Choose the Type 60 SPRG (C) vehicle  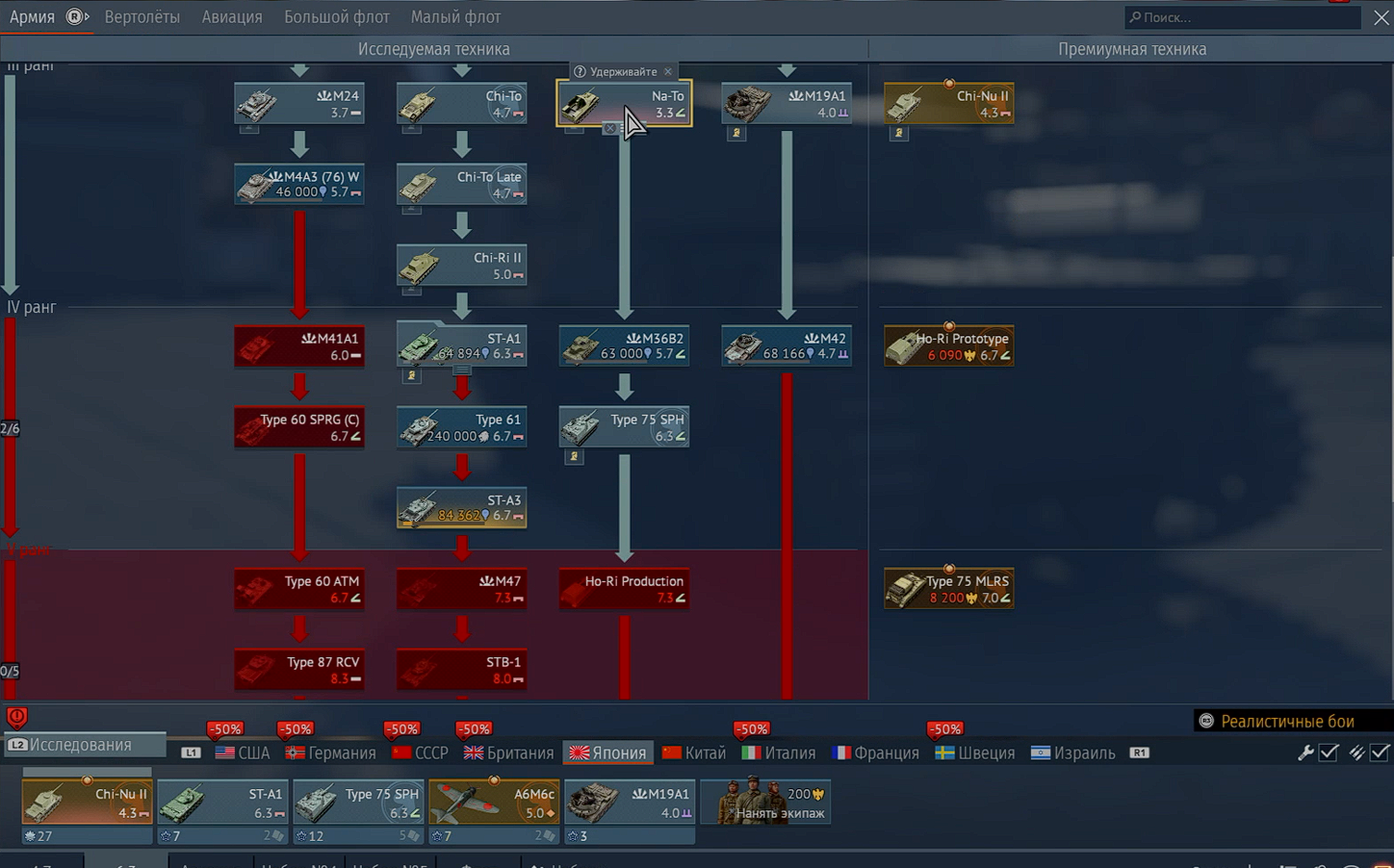pyautogui.click(x=299, y=427)
